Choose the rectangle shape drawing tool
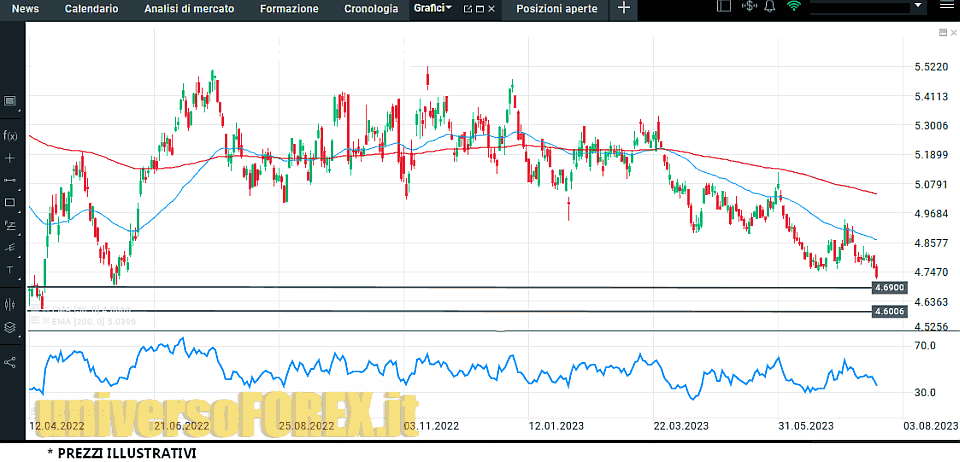Viewport: 960px width, 462px height. pyautogui.click(x=10, y=203)
